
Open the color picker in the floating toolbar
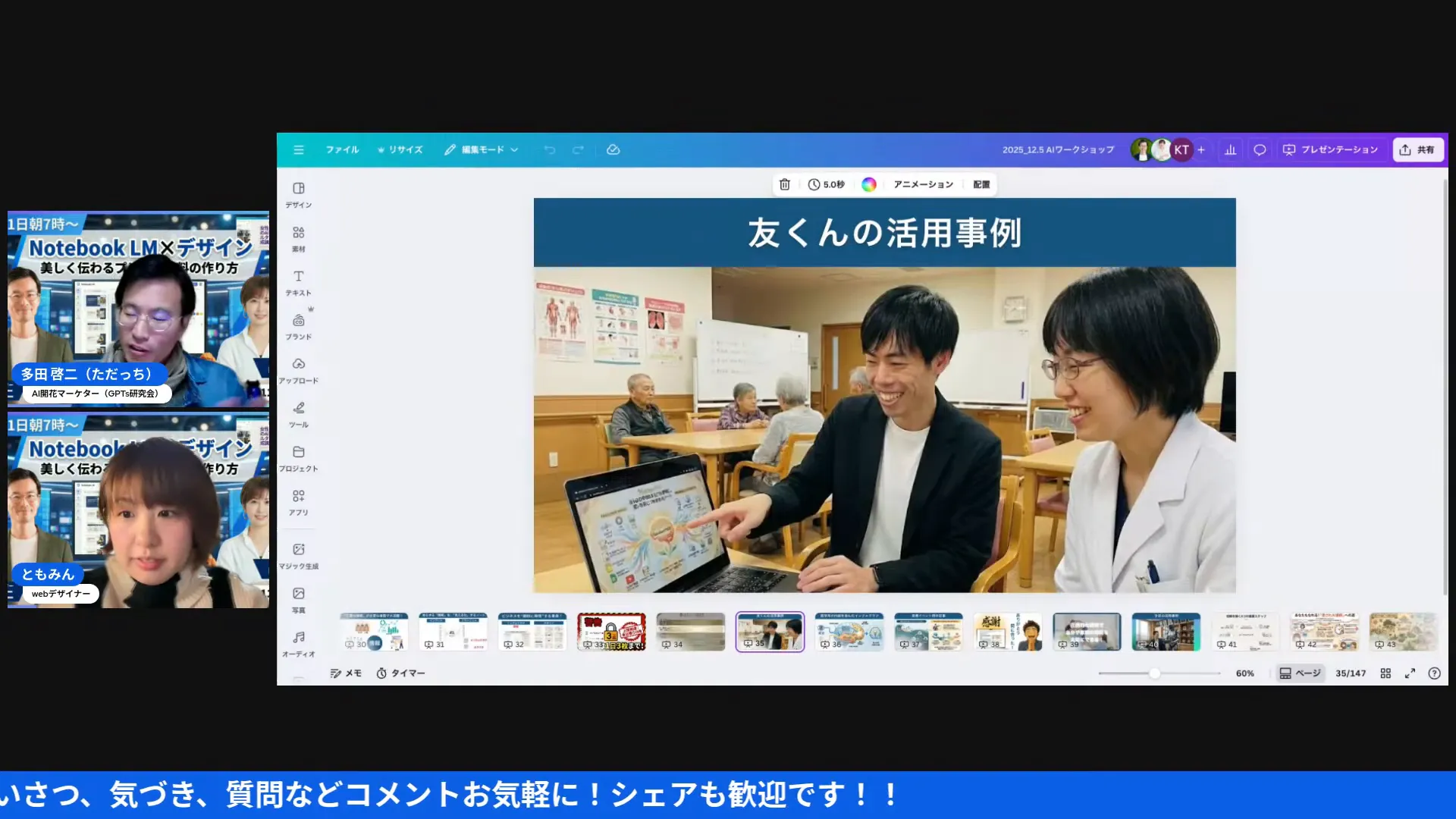pos(871,184)
